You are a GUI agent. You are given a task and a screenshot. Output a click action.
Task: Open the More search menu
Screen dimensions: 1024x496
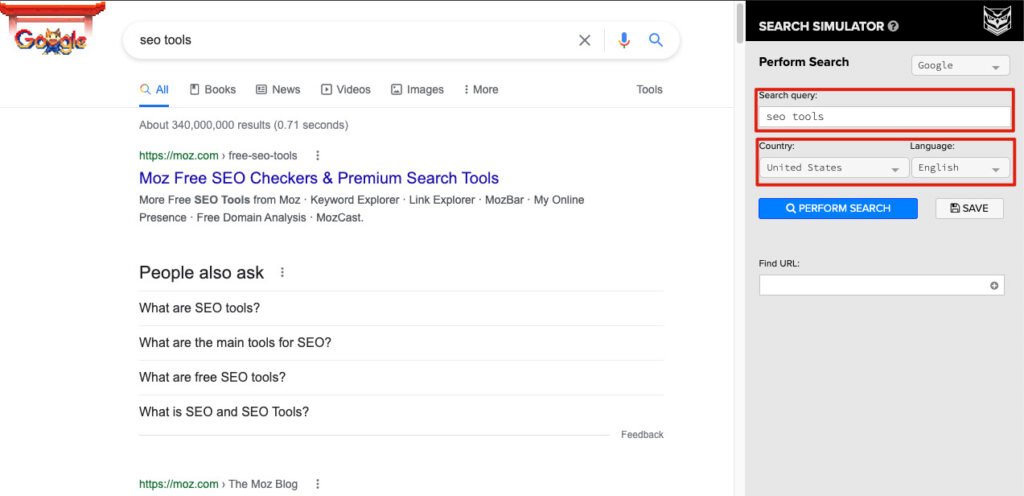tap(481, 89)
